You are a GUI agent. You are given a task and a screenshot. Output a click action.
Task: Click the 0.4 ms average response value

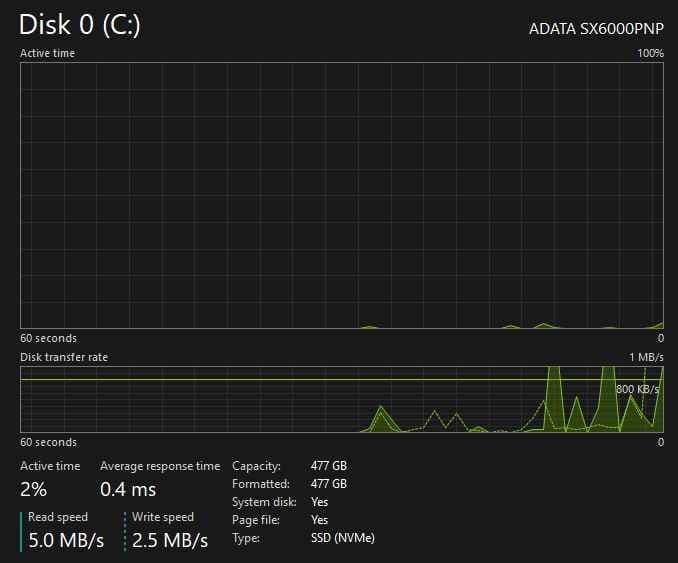click(x=128, y=489)
